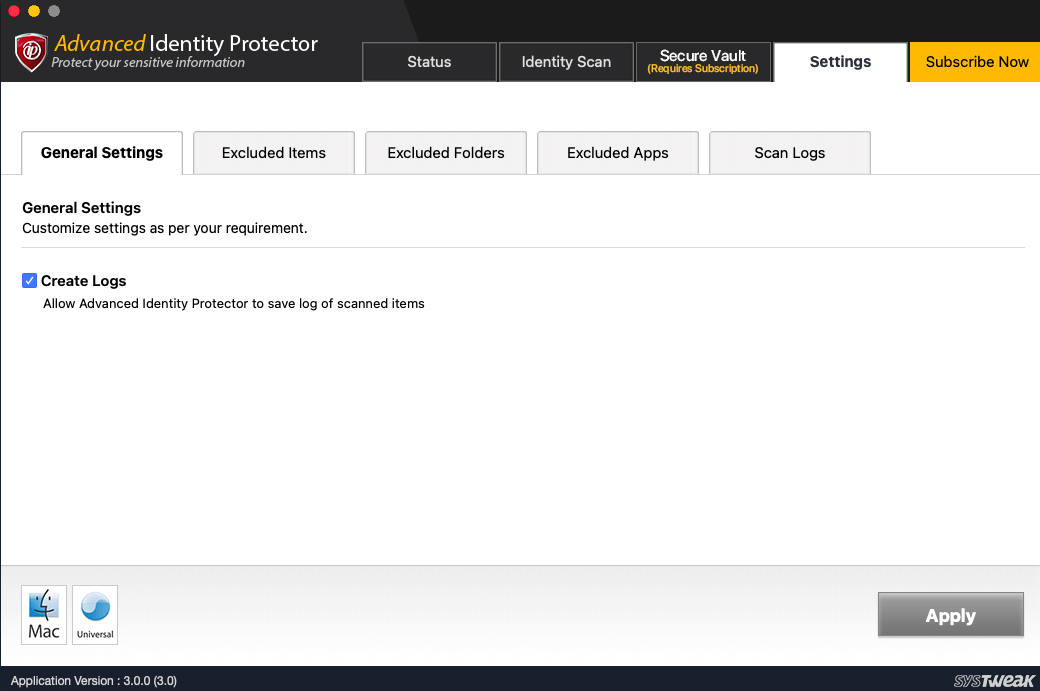View the Scan Logs sub-tab

pyautogui.click(x=790, y=153)
